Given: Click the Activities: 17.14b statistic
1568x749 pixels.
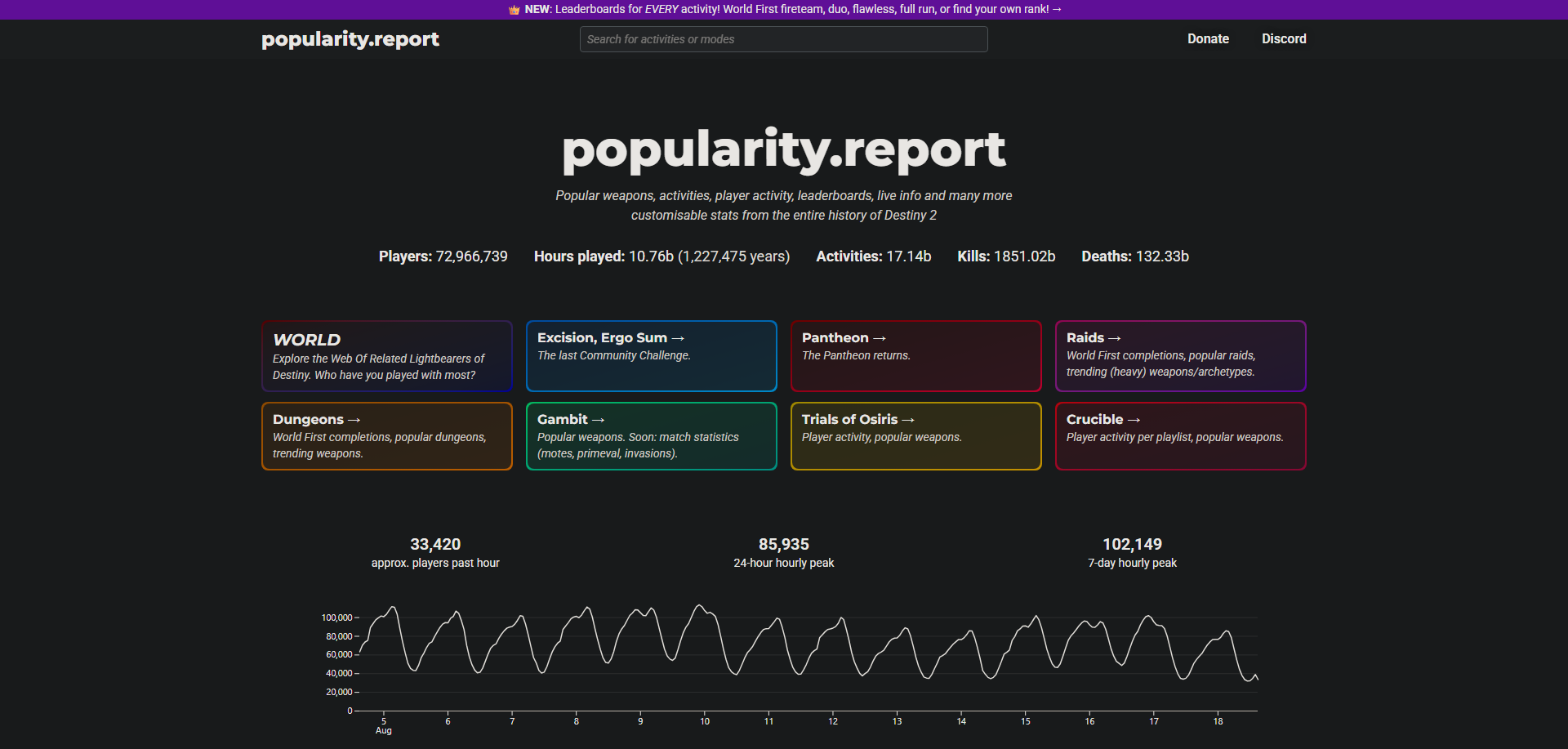Looking at the screenshot, I should 874,256.
